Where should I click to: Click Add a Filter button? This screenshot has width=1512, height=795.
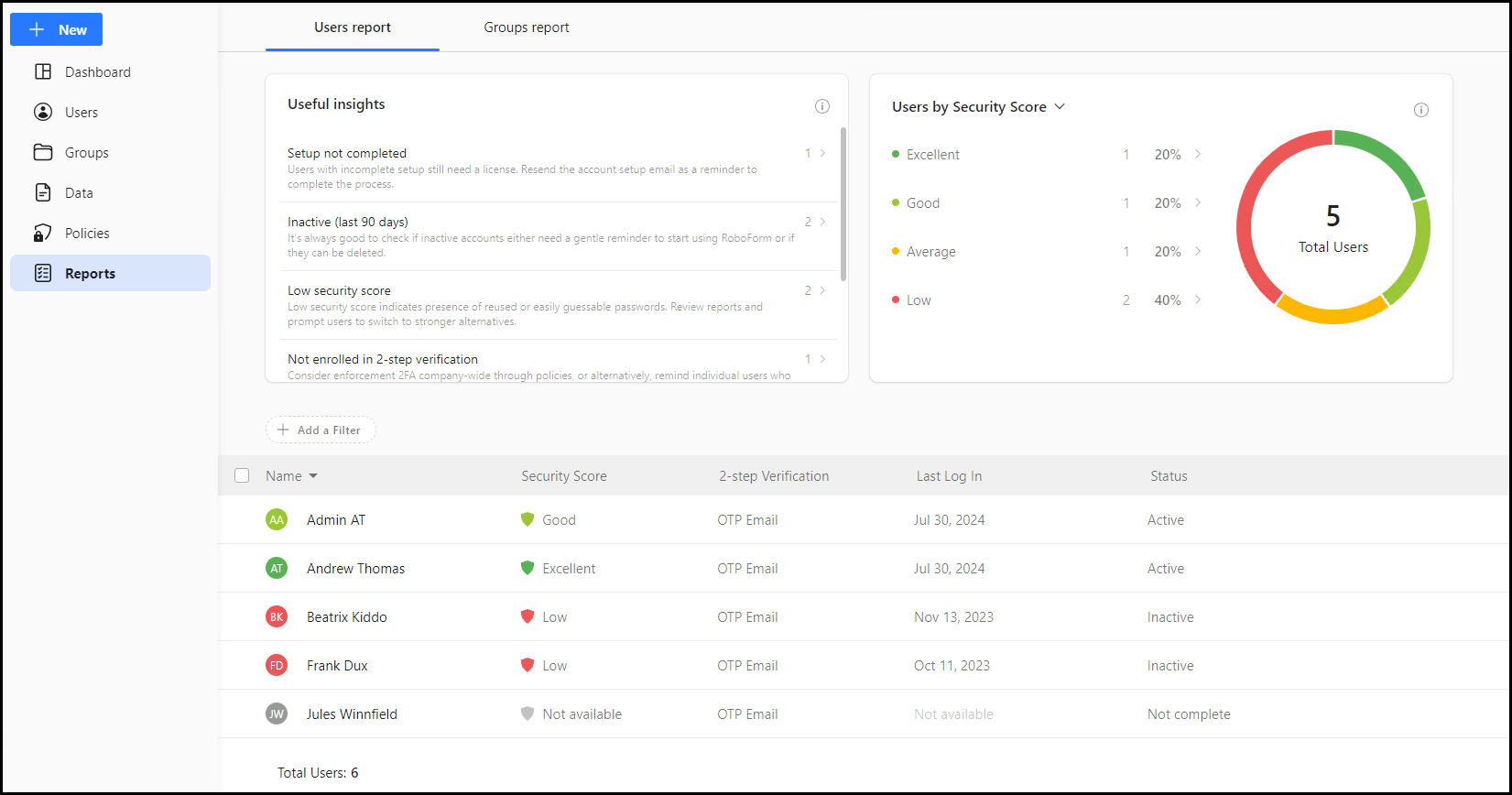[321, 430]
